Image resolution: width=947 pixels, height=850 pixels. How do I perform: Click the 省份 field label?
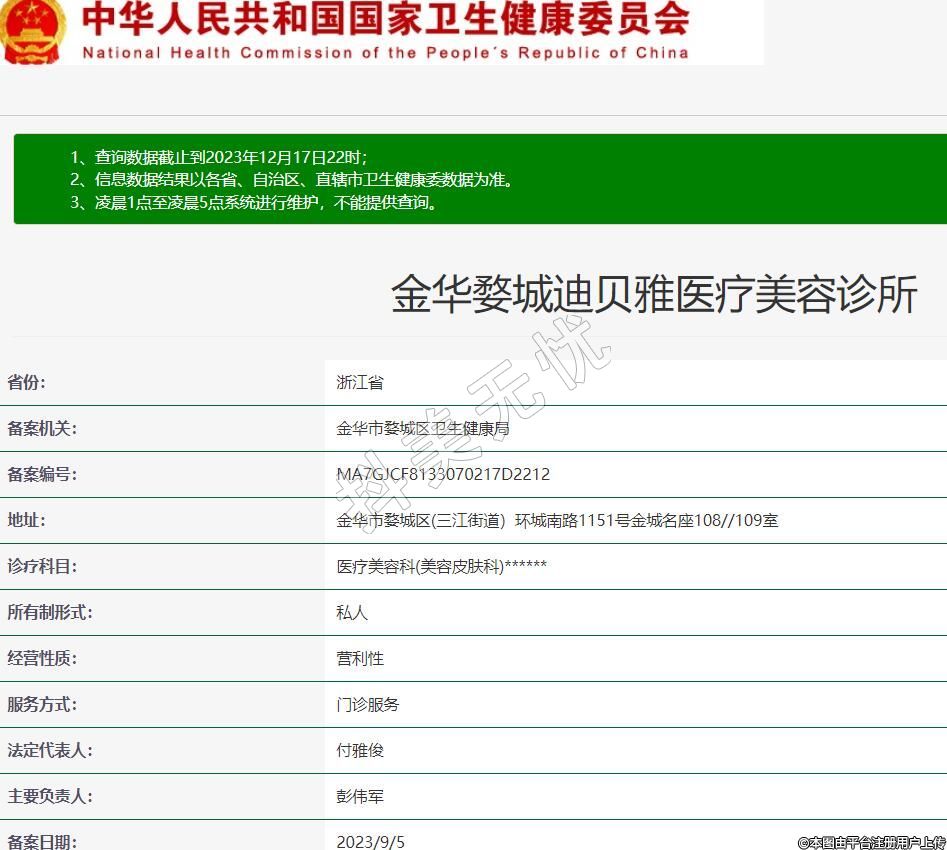pos(27,382)
